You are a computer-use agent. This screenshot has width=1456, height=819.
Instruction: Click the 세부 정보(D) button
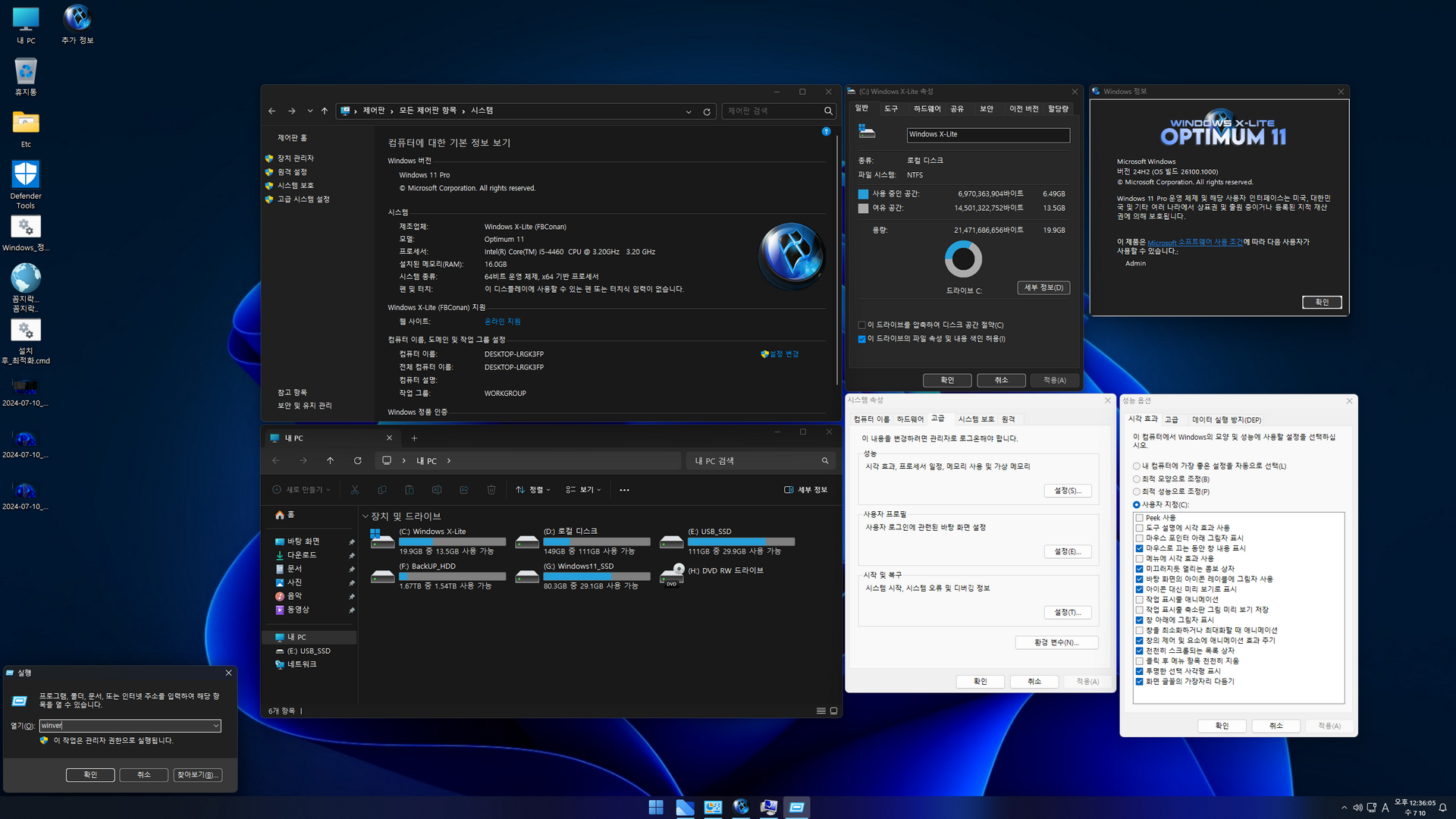[1043, 287]
